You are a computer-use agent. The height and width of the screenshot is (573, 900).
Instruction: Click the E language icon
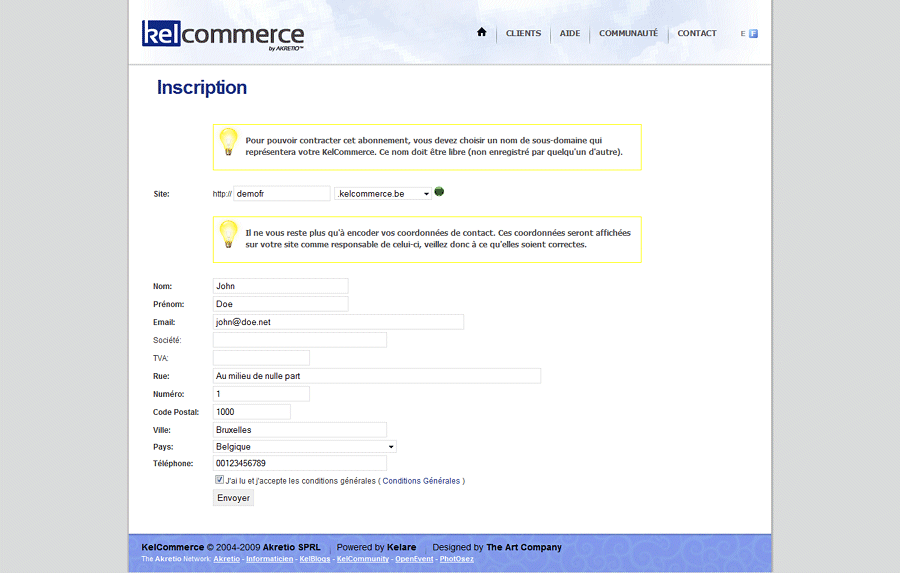tap(743, 34)
